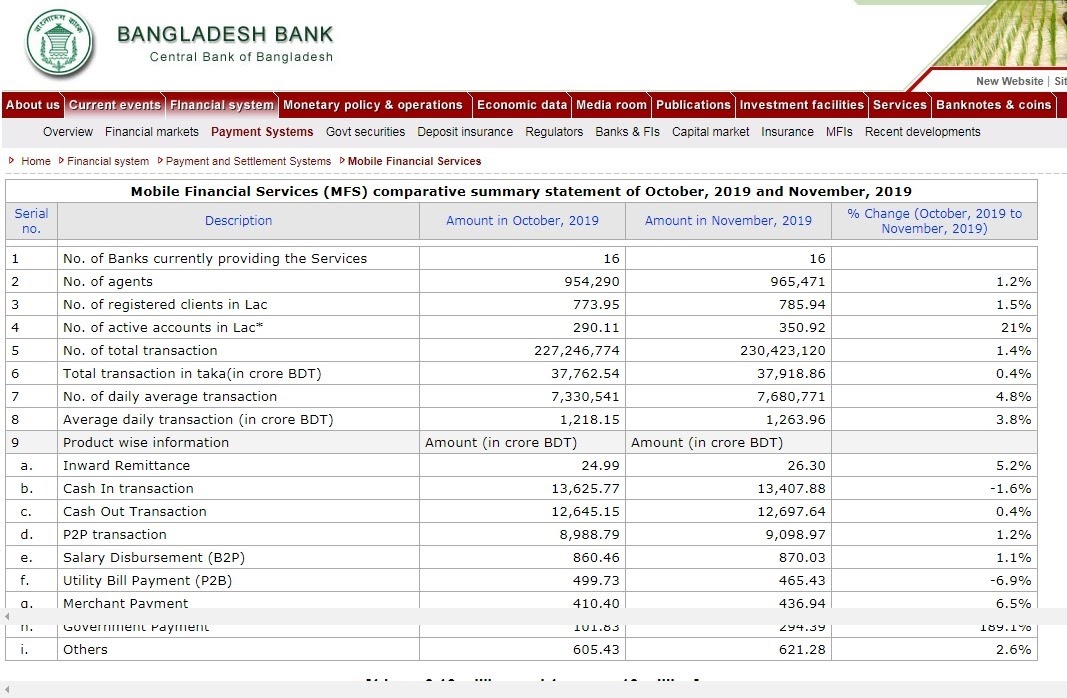The height and width of the screenshot is (698, 1067).
Task: Click the horizontal scrollbar below the table
Action: pyautogui.click(x=500, y=616)
